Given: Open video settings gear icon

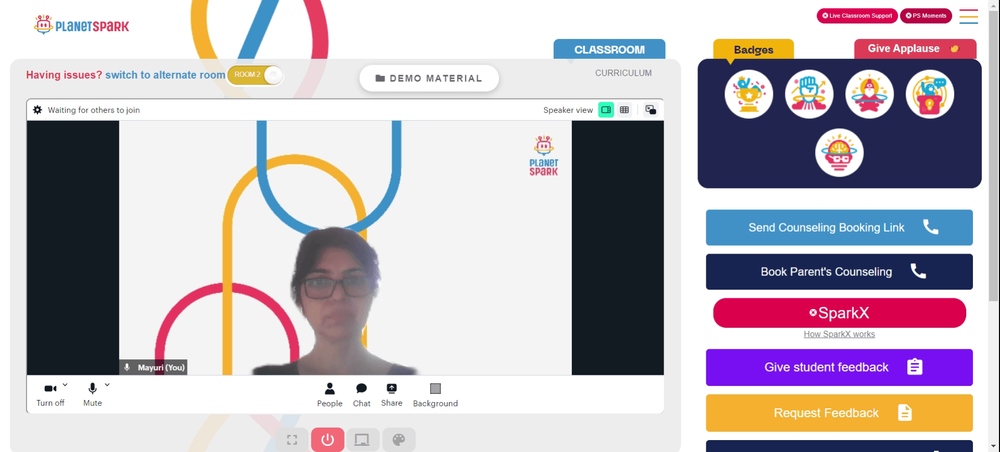Looking at the screenshot, I should point(38,110).
